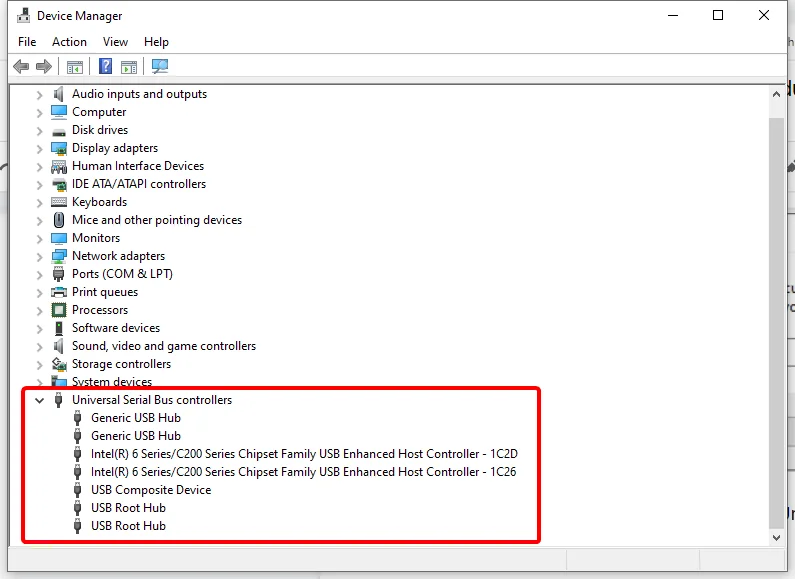Select the System devices label

[112, 382]
